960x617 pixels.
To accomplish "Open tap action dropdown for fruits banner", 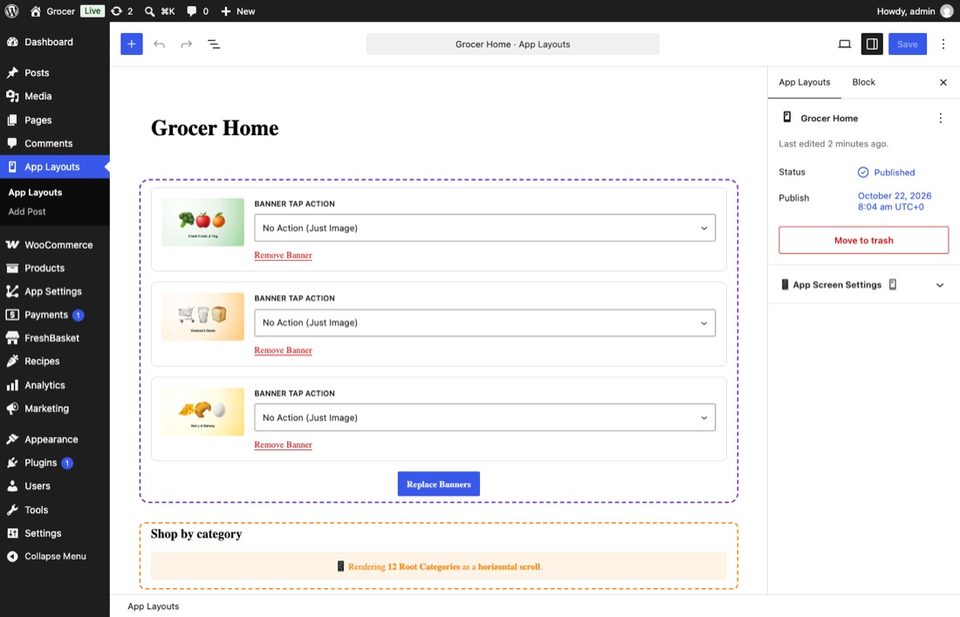I will (484, 228).
